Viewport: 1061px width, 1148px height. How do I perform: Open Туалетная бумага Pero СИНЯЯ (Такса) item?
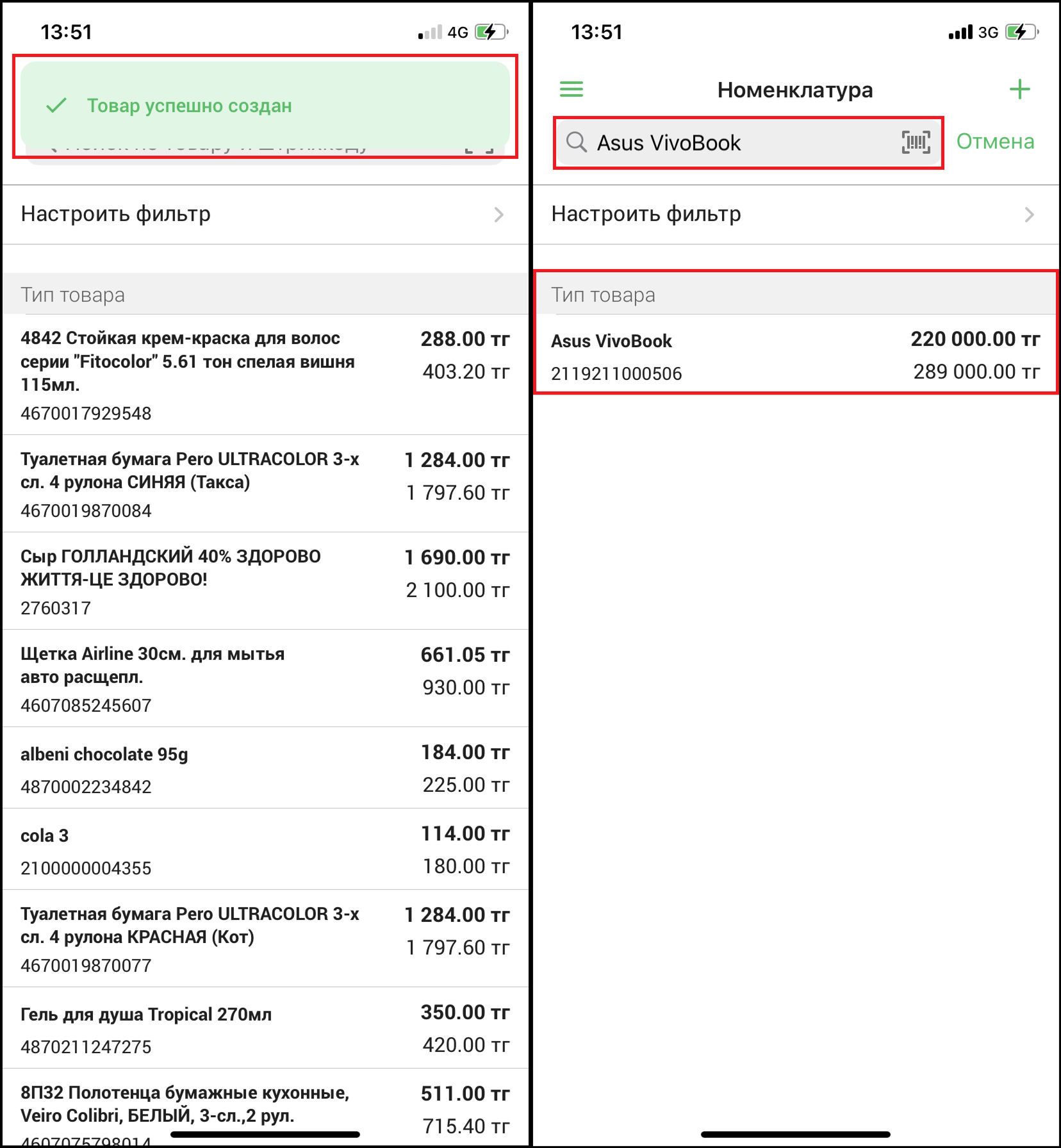coord(265,484)
